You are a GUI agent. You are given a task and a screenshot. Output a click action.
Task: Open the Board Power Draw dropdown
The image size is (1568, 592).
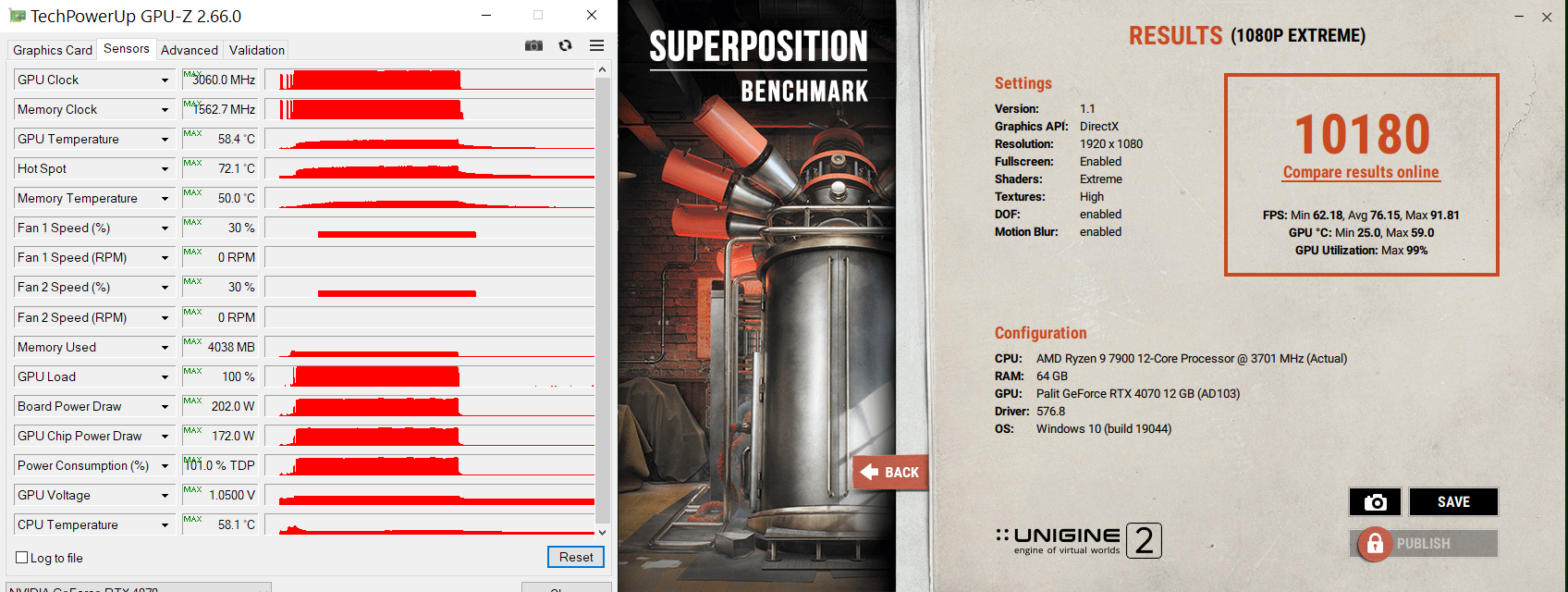pos(165,407)
